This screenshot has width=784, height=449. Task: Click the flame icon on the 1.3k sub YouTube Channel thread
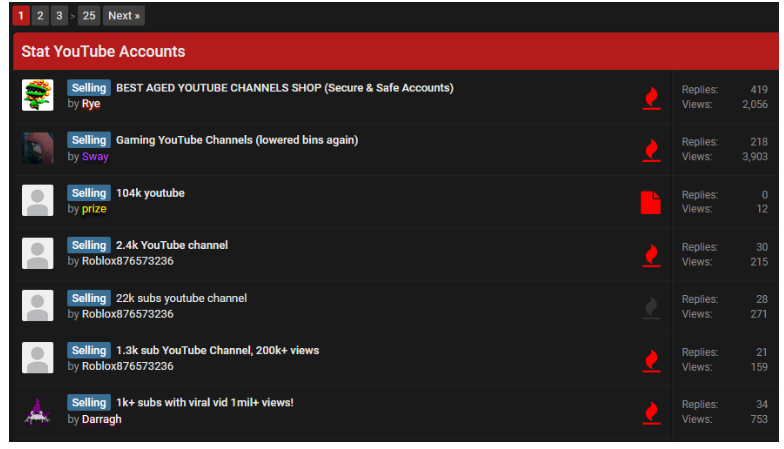pyautogui.click(x=651, y=360)
